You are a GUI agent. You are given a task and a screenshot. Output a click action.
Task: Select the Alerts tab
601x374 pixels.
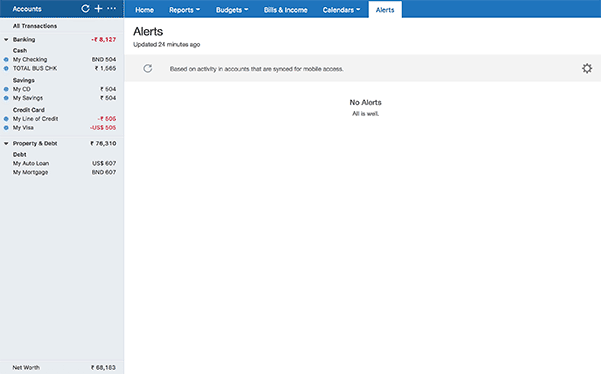pyautogui.click(x=385, y=10)
